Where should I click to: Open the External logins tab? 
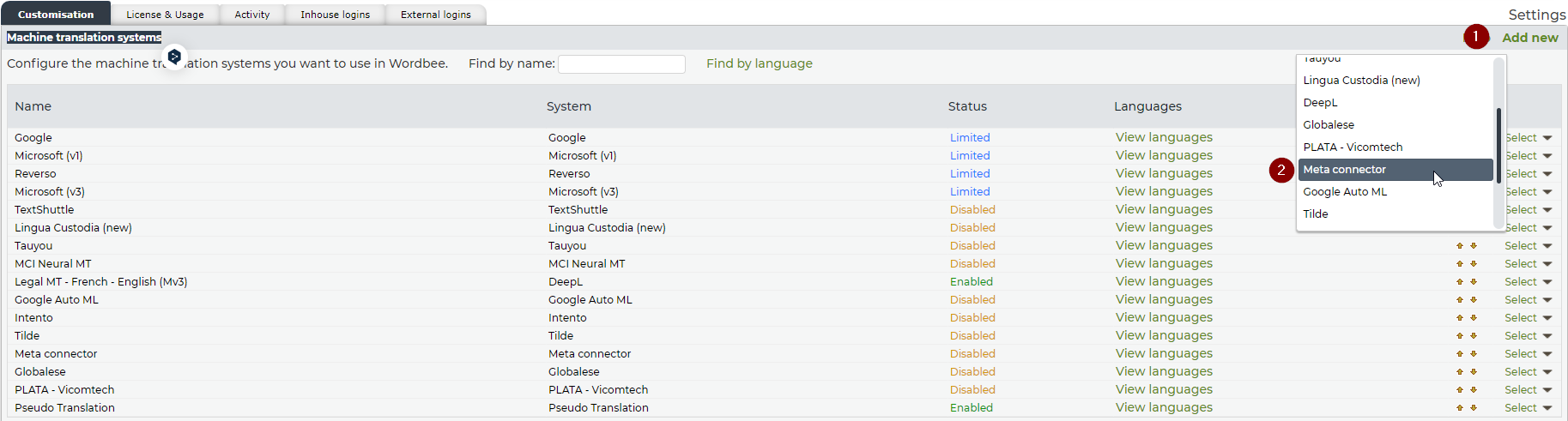[x=435, y=15]
